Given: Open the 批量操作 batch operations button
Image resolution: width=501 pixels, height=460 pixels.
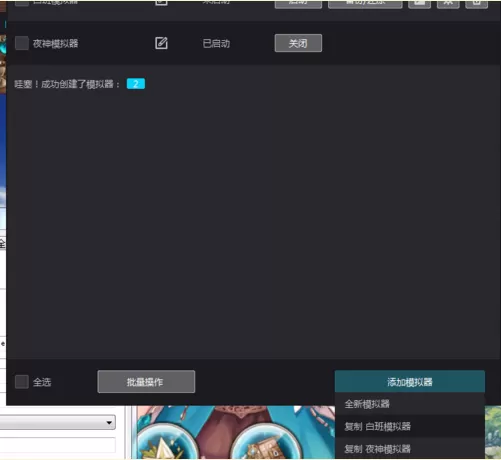Looking at the screenshot, I should [146, 382].
